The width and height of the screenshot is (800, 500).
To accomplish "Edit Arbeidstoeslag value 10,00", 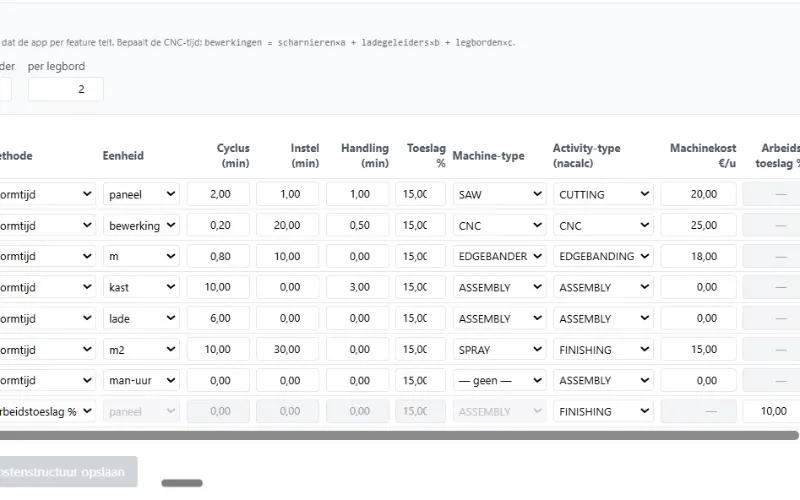I will point(771,411).
